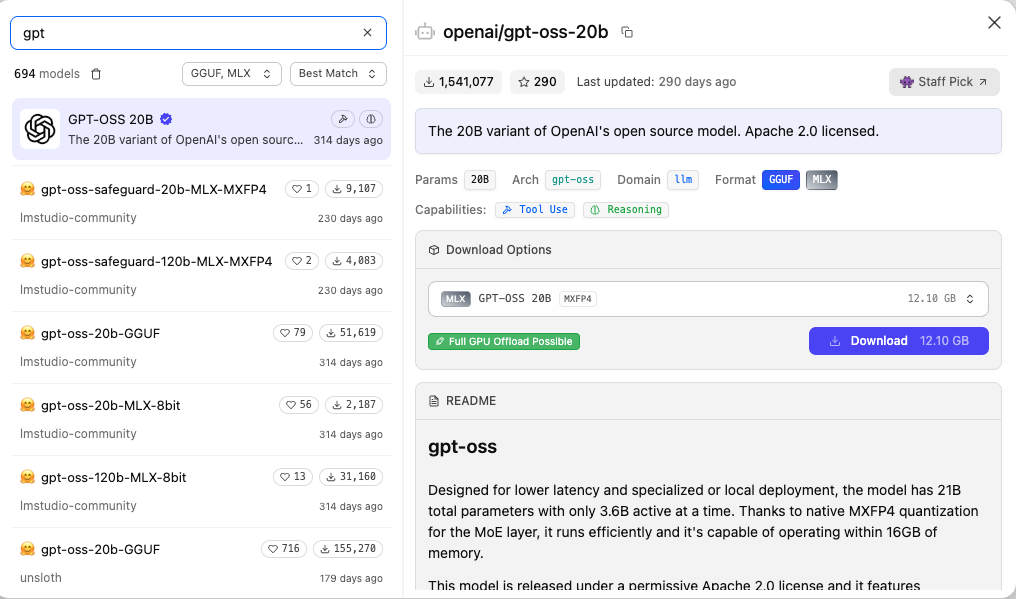This screenshot has width=1016, height=599.
Task: Click the 'Last updated: 290 days ago' text
Action: coord(656,82)
